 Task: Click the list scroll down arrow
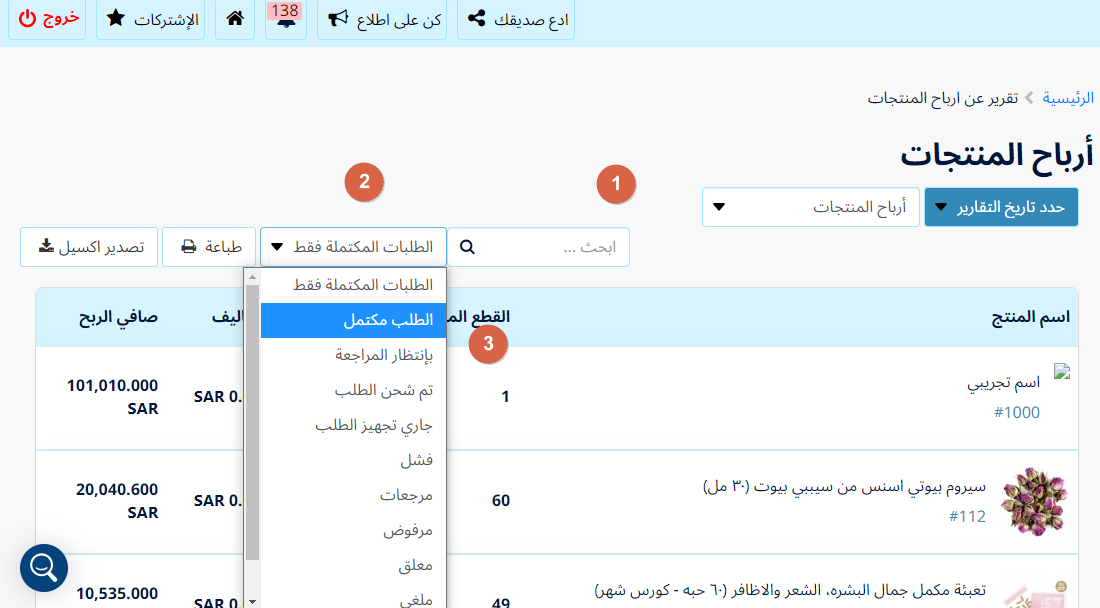tap(253, 602)
